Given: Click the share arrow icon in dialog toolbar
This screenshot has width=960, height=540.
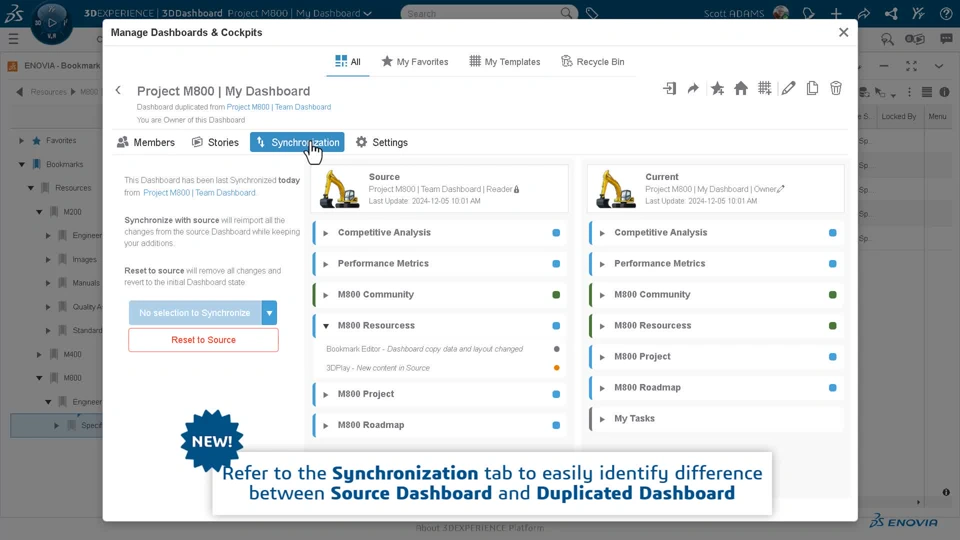Looking at the screenshot, I should (x=693, y=88).
